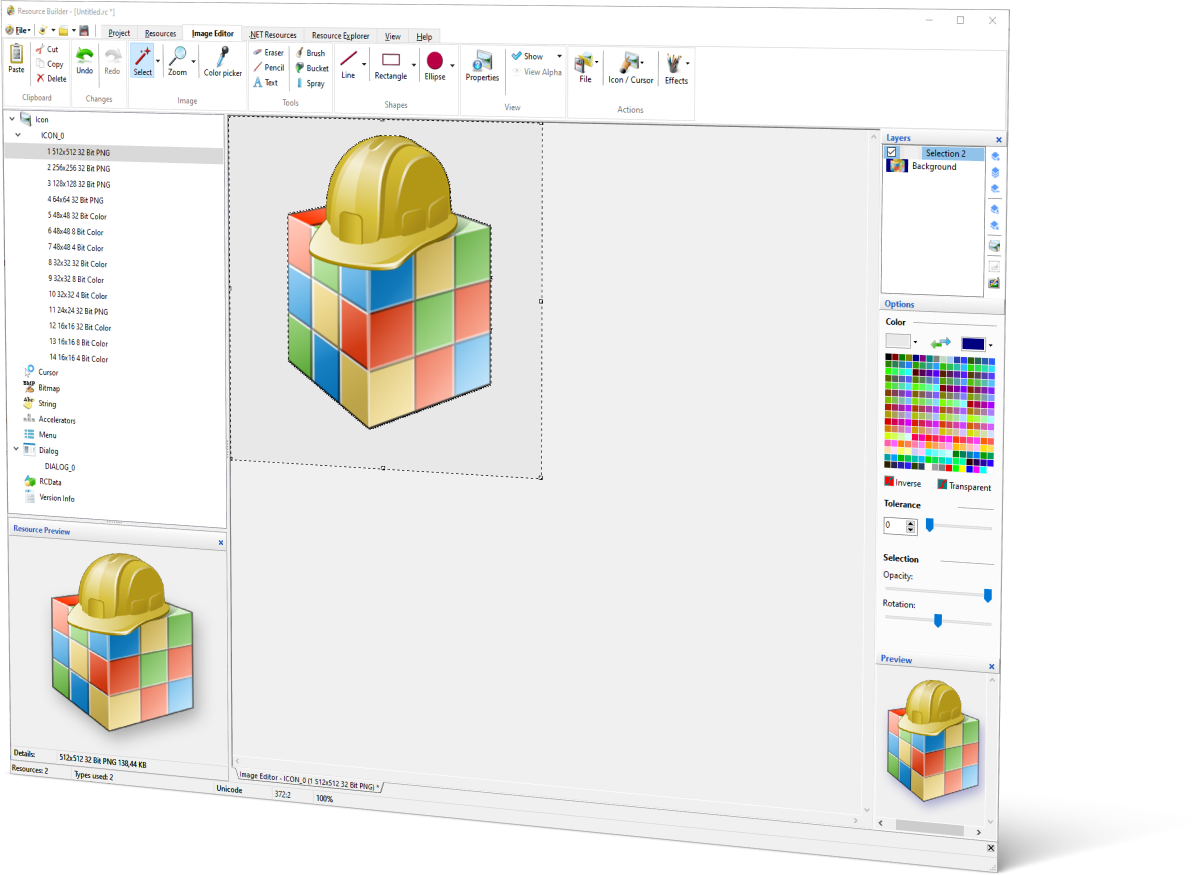Click the Paste icon in Clipboard group
The image size is (1200, 875).
pyautogui.click(x=16, y=59)
